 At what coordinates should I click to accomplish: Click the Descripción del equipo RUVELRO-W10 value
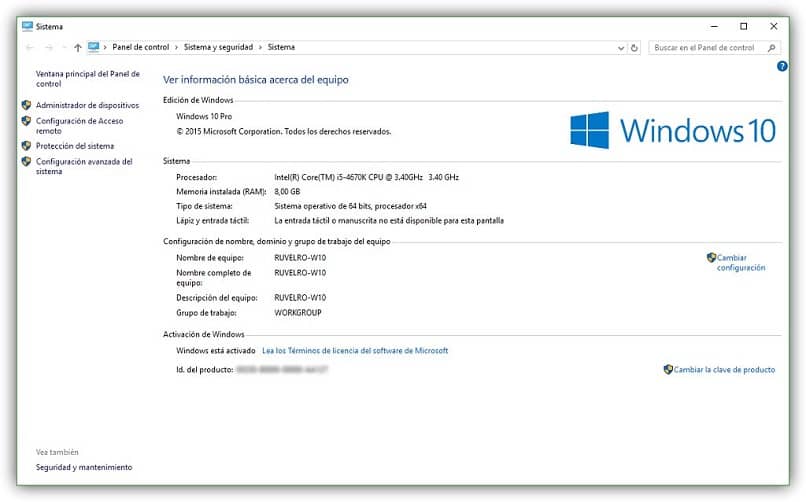coord(300,298)
